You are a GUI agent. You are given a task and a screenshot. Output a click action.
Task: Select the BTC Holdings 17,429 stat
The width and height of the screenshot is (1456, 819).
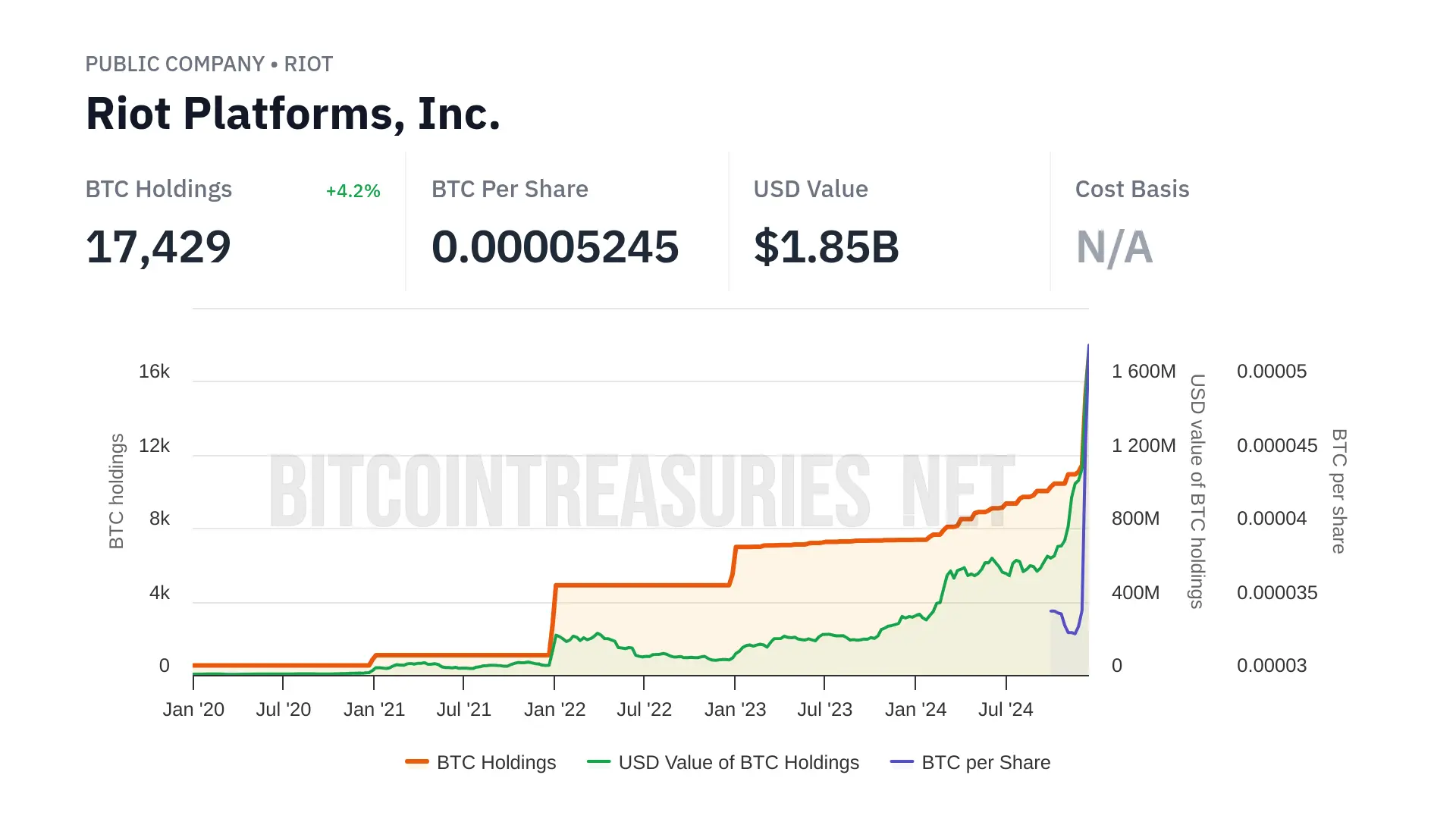[x=158, y=247]
